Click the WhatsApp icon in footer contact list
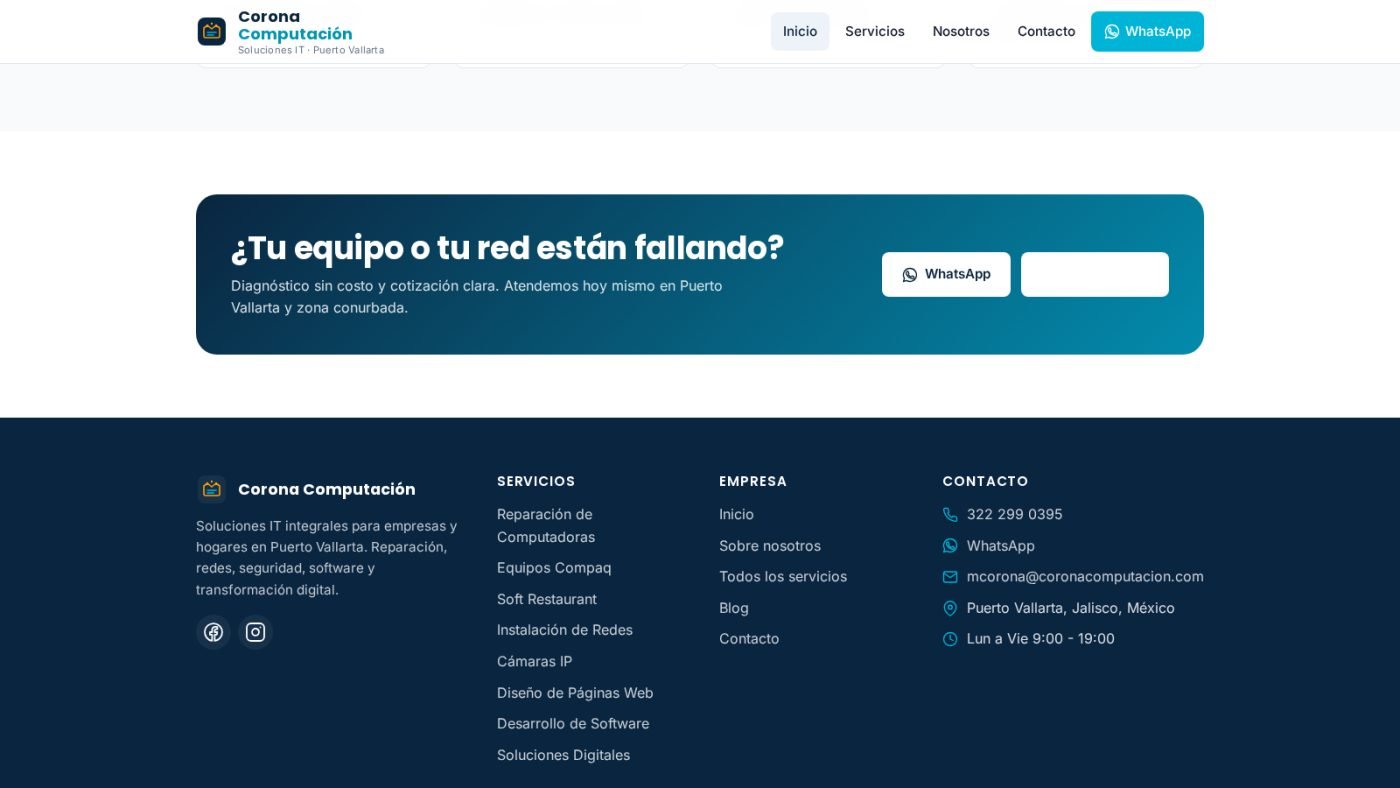 coord(950,546)
